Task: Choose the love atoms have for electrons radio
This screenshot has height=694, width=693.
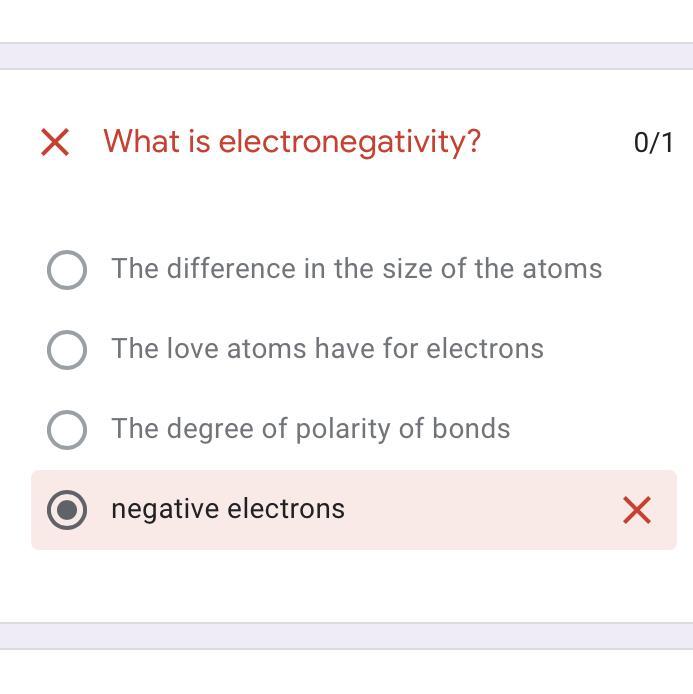Action: (x=67, y=349)
